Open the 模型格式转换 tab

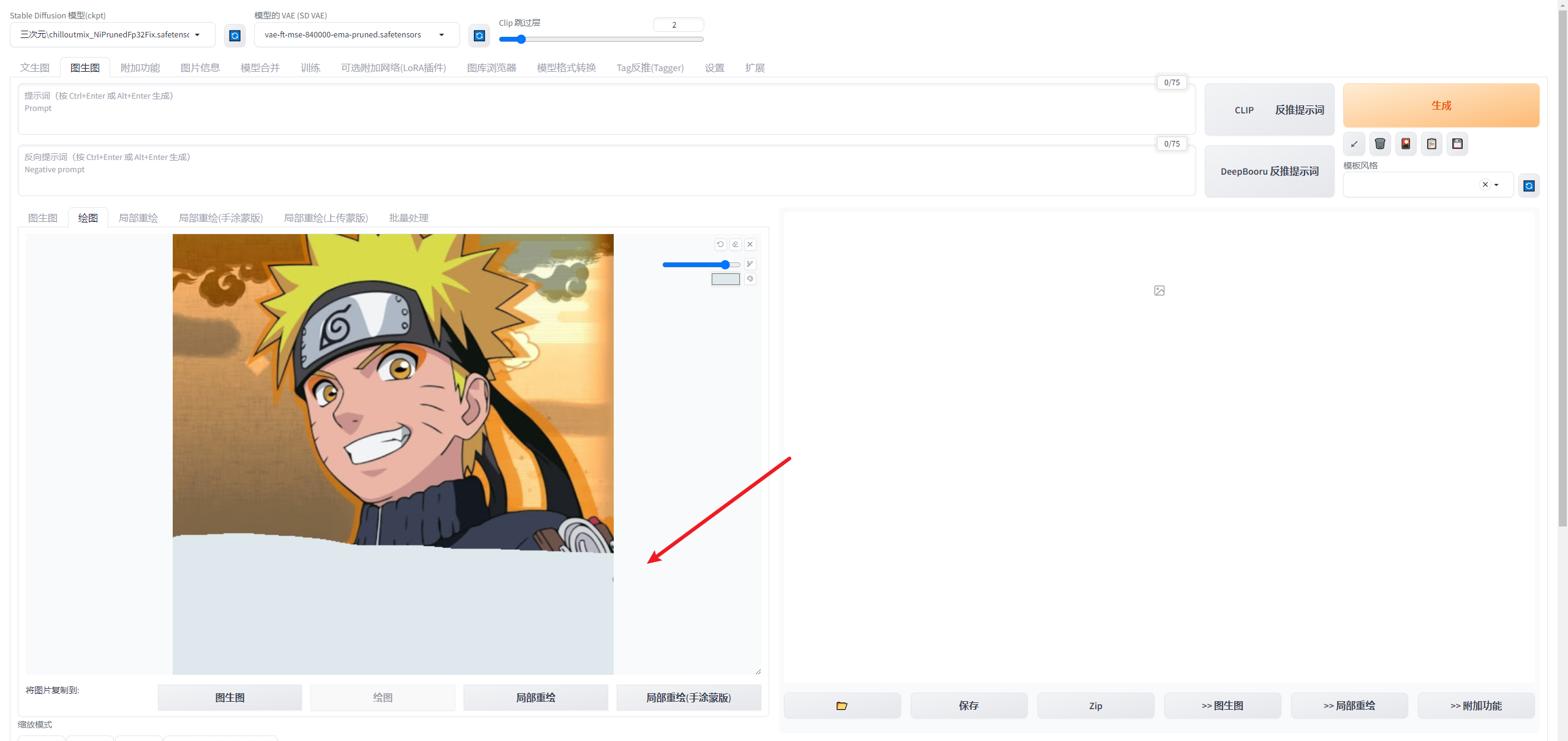567,68
